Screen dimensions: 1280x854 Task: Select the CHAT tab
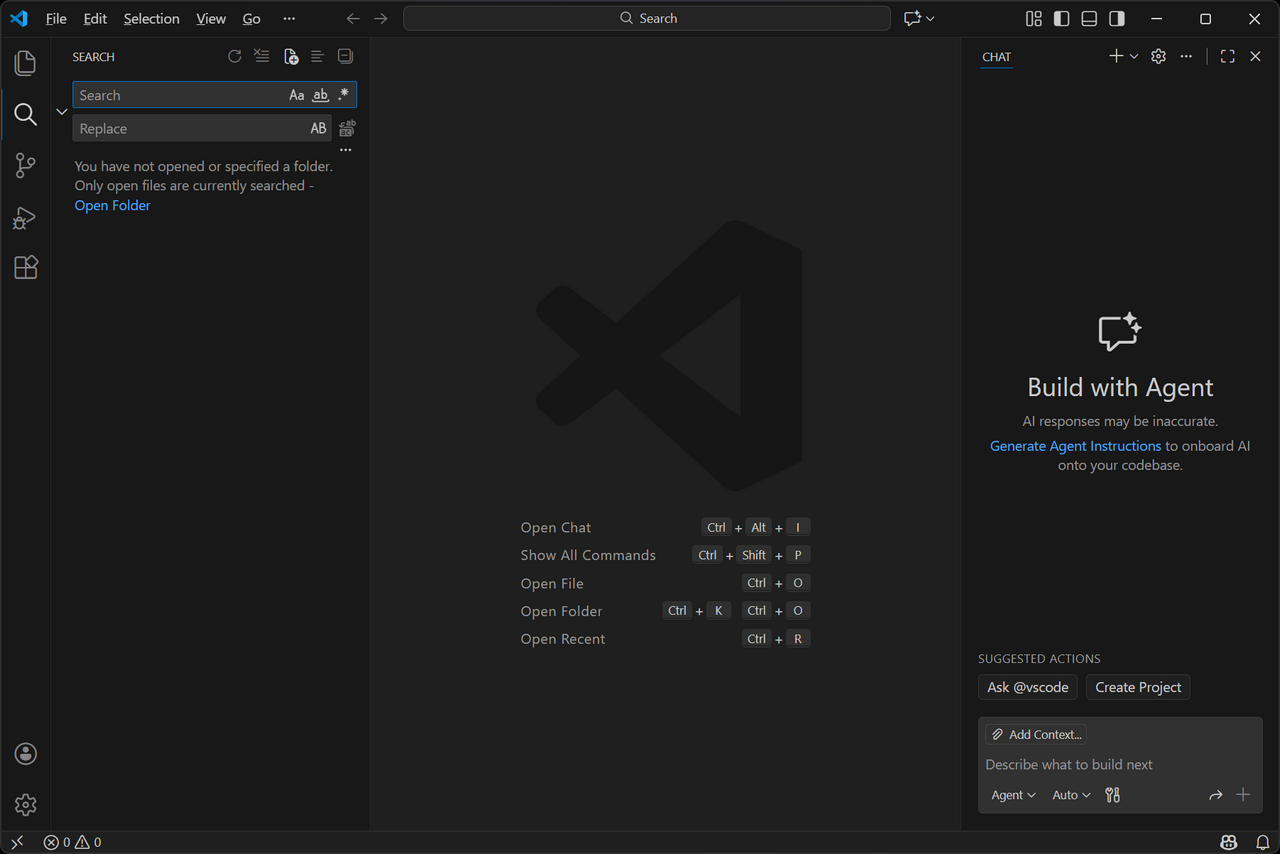[997, 57]
